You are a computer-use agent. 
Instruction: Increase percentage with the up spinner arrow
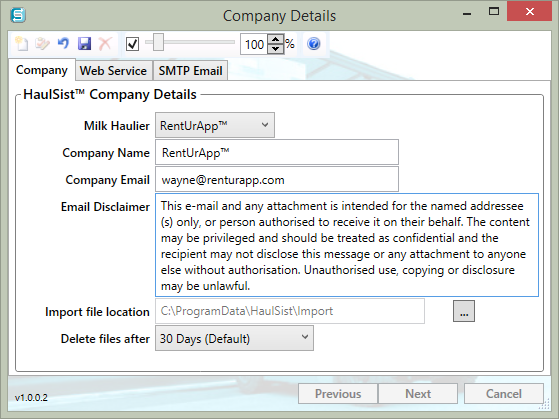tap(276, 39)
